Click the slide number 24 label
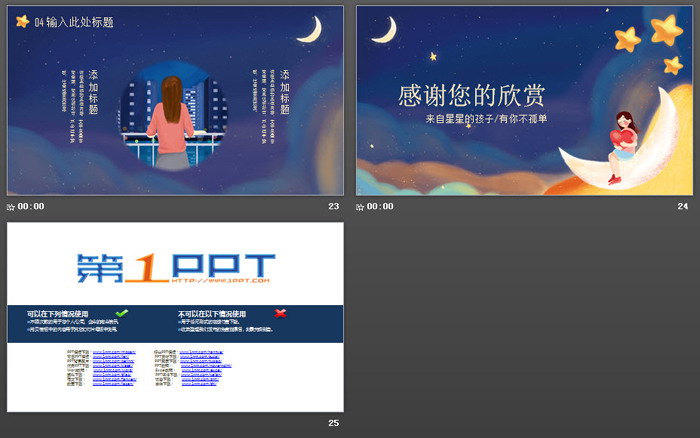700x438 pixels. (x=683, y=206)
